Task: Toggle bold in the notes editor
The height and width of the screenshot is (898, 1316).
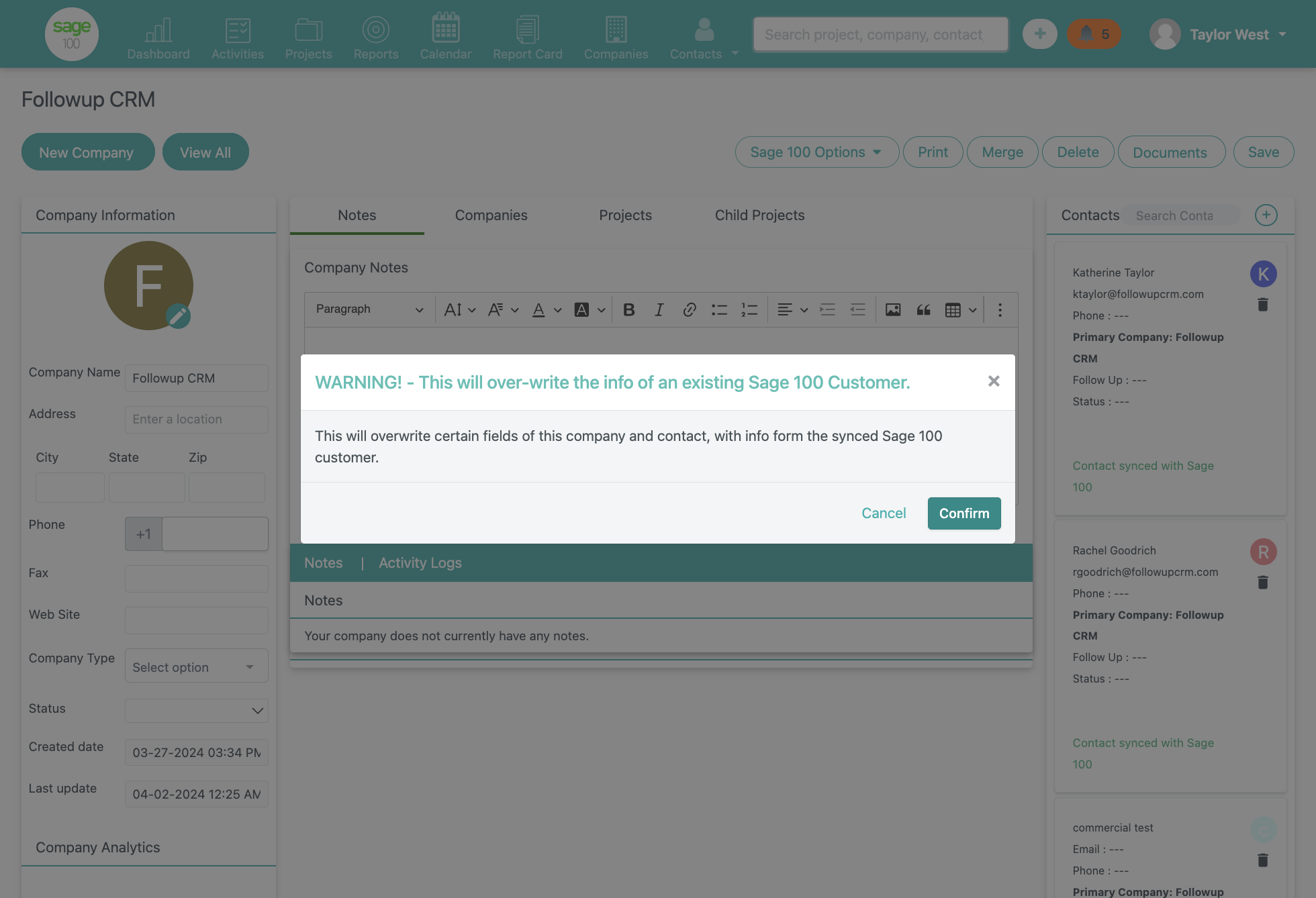Action: coord(629,309)
